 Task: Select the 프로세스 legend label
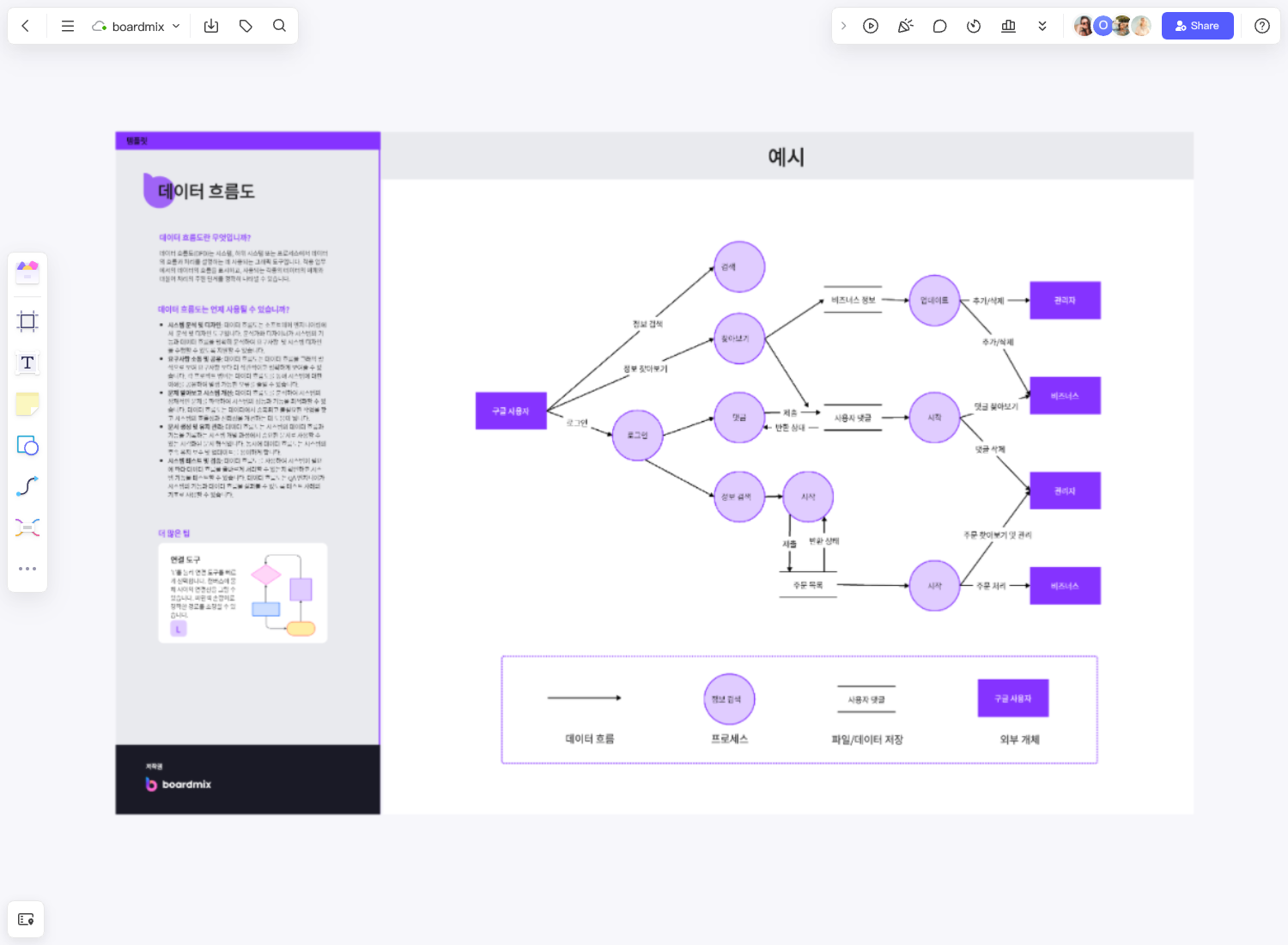coord(730,739)
